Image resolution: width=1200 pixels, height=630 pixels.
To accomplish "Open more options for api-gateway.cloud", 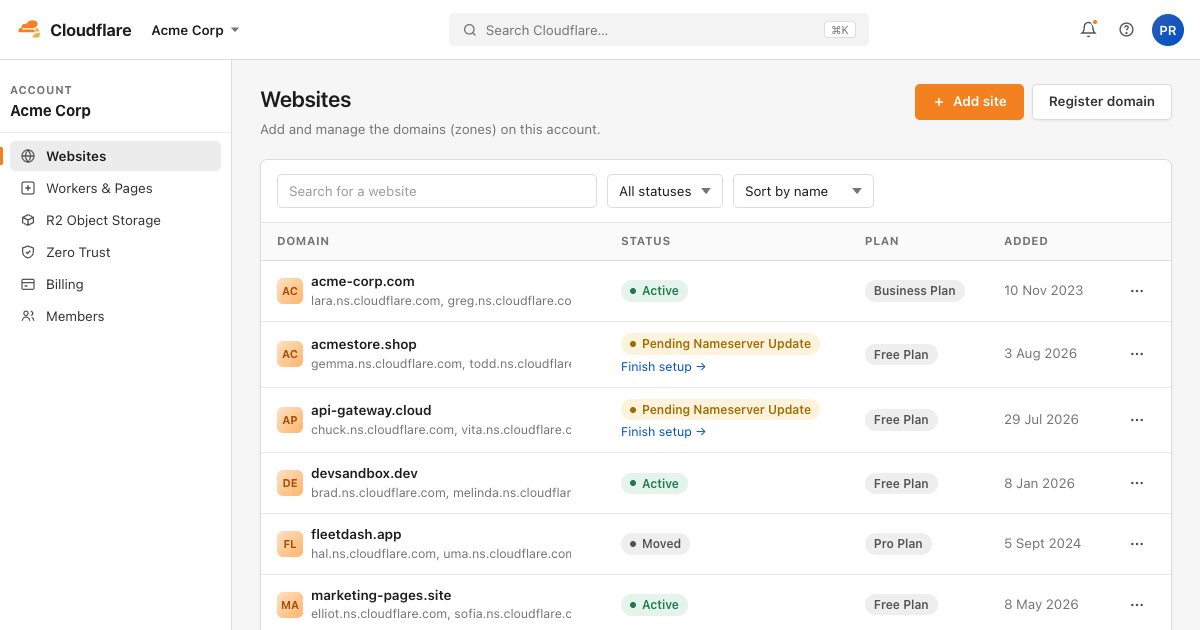I will pyautogui.click(x=1137, y=420).
